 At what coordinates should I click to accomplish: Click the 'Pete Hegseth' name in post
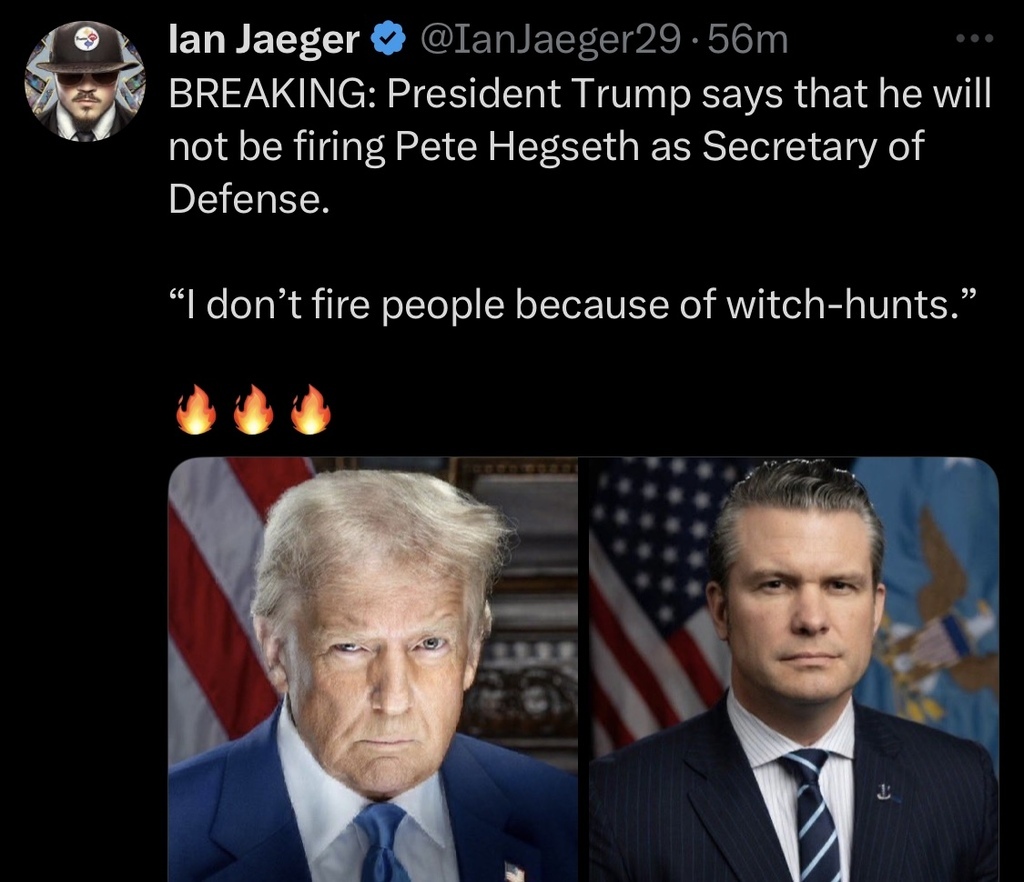[x=517, y=146]
